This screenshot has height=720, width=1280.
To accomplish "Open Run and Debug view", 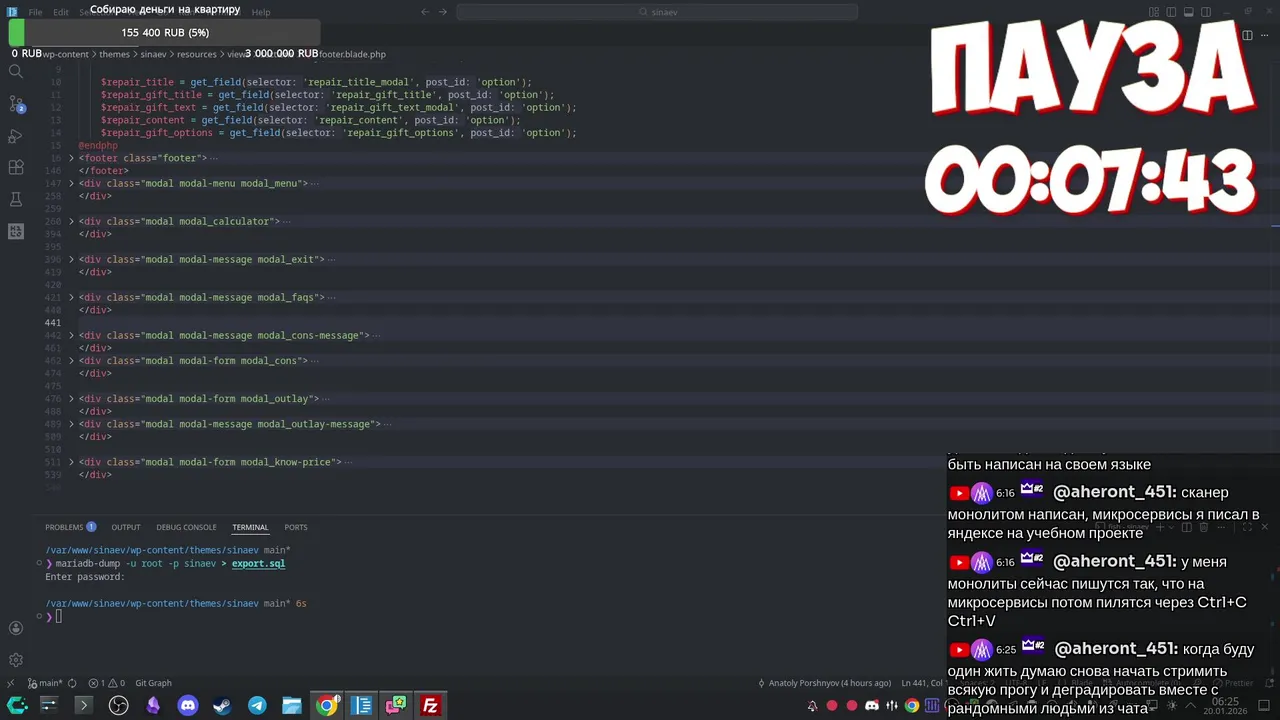I will pos(15,136).
